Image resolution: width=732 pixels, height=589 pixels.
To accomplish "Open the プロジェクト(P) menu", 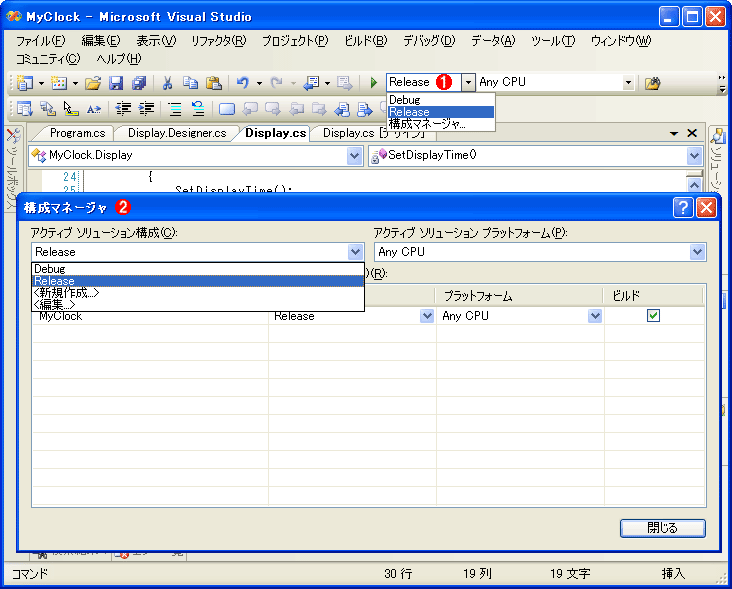I will 295,41.
